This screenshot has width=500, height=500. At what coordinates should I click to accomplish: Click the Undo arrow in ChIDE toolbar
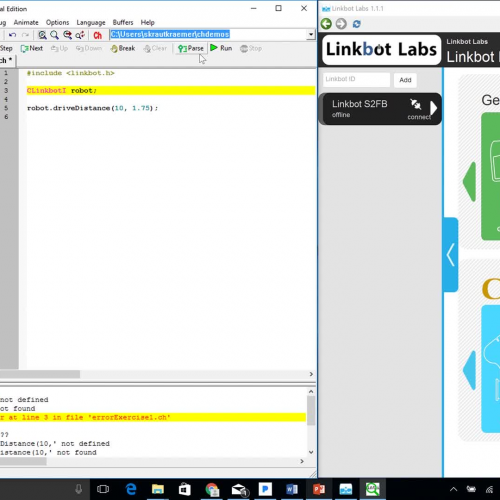13,35
